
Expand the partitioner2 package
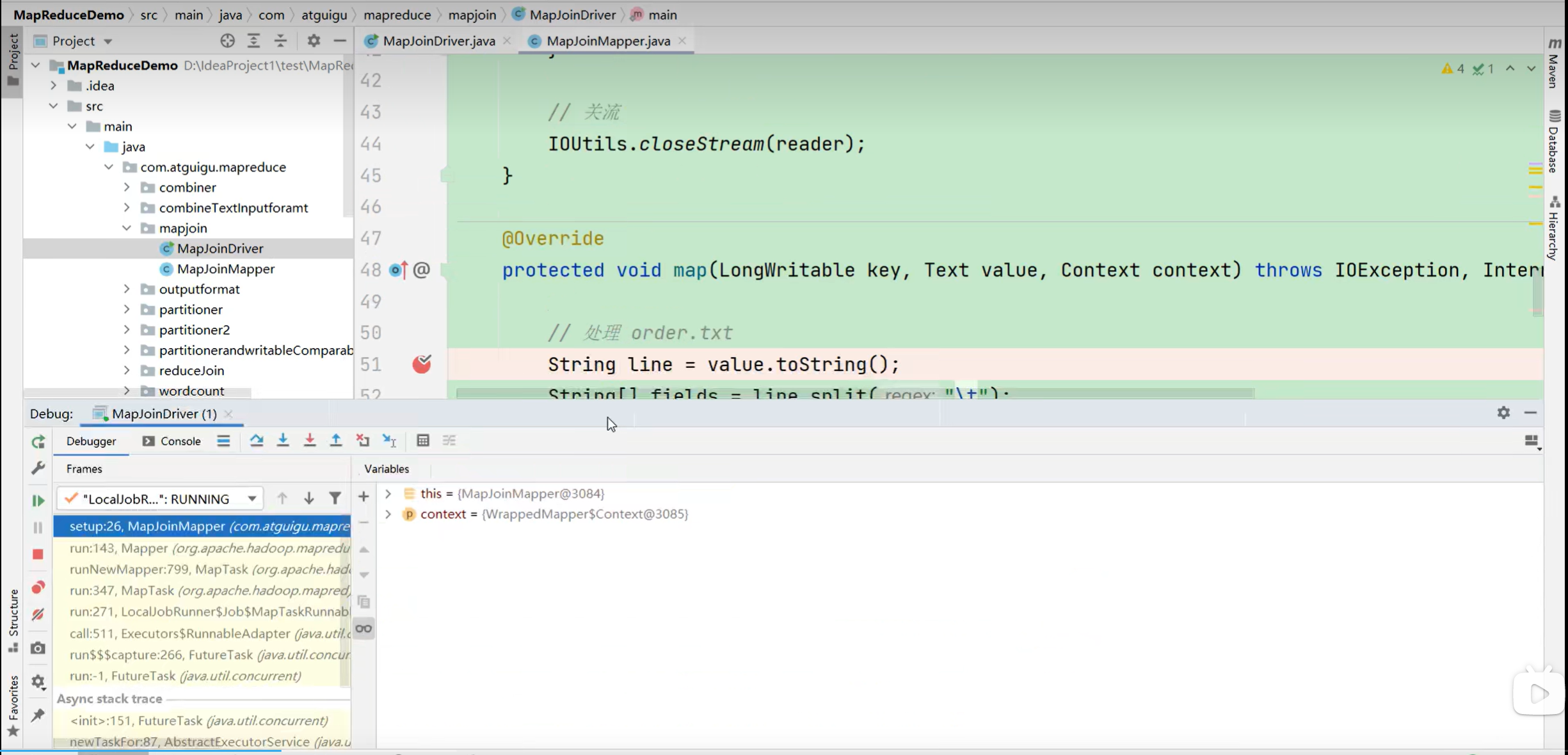click(127, 330)
